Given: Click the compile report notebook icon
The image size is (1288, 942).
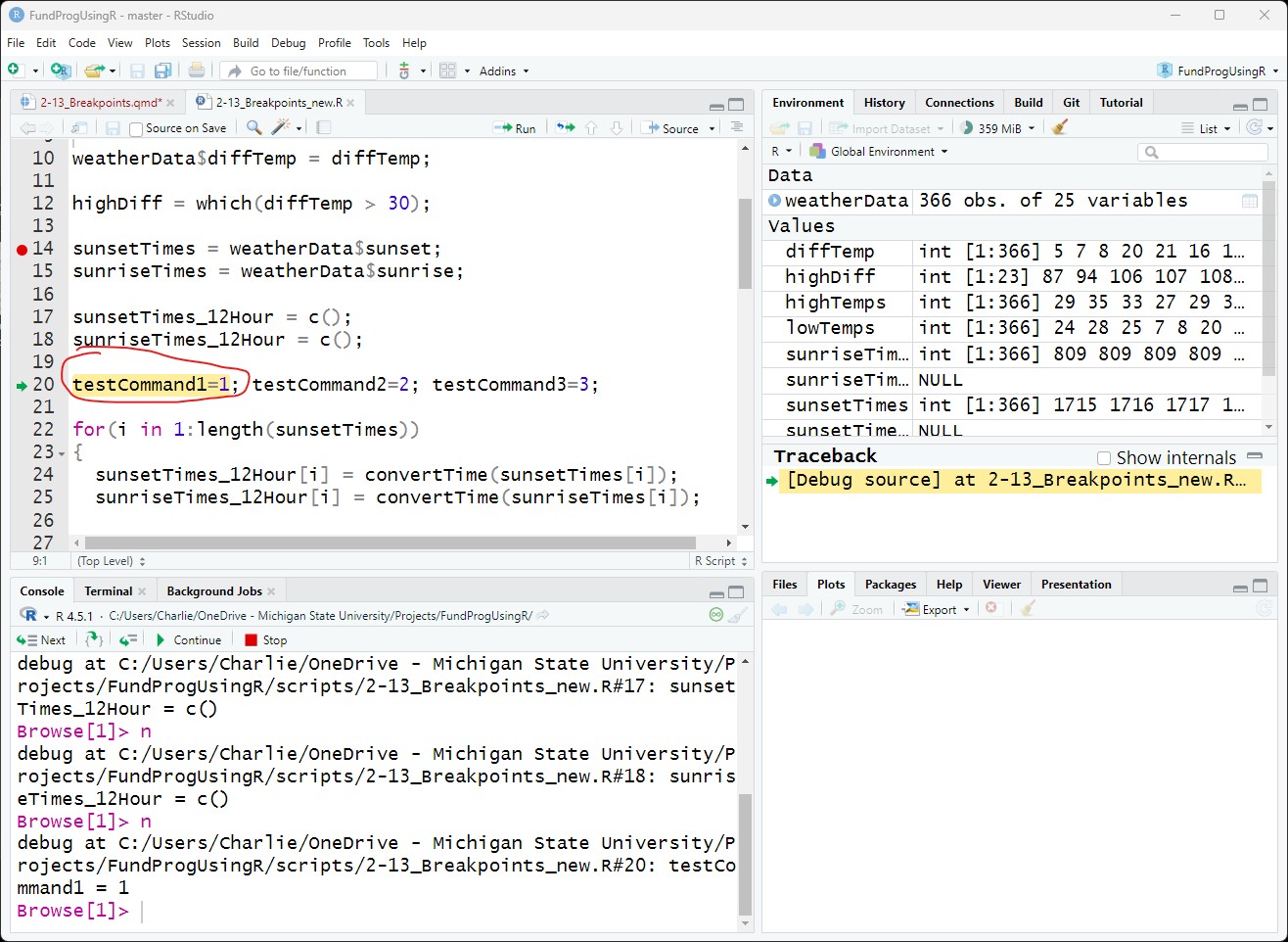Looking at the screenshot, I should pyautogui.click(x=324, y=127).
